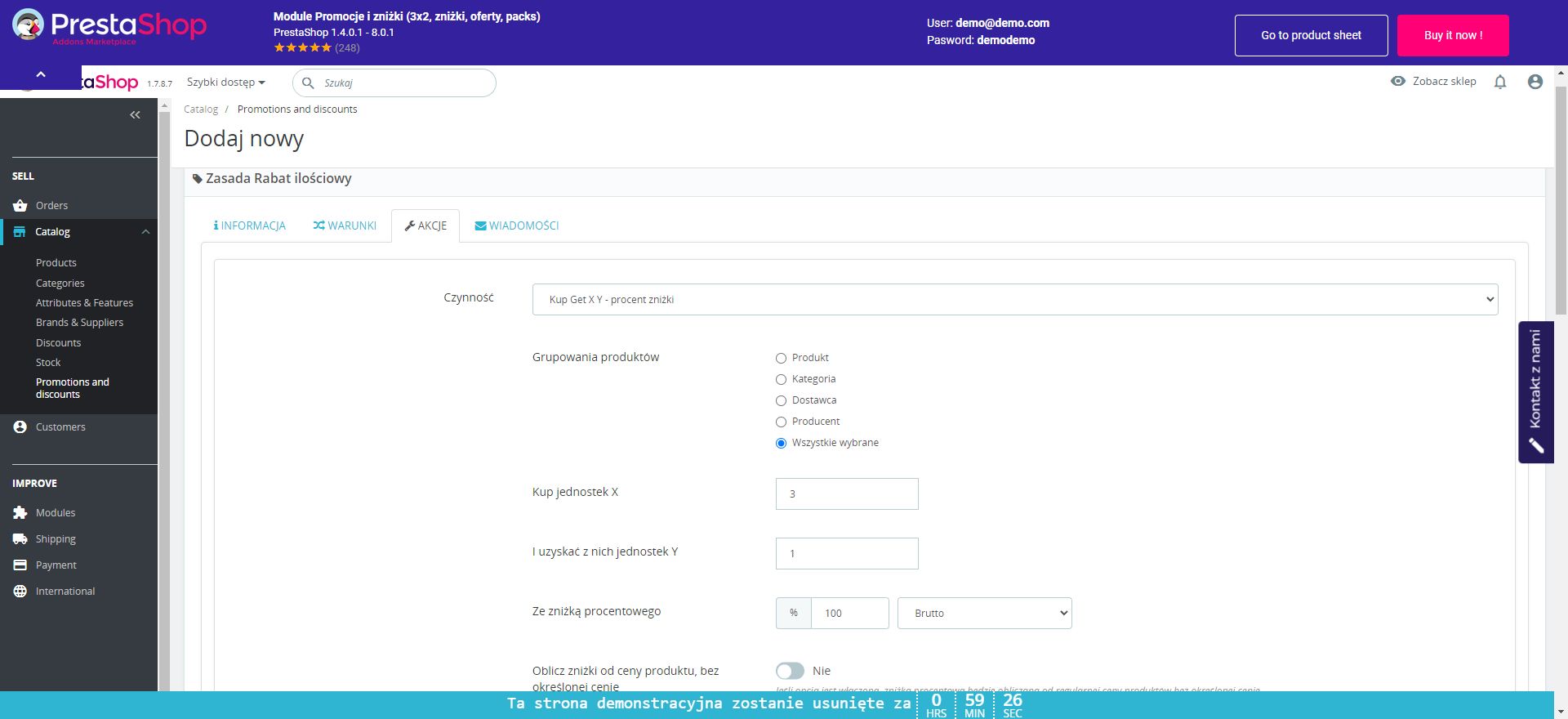Open Categories in the sidebar

tap(60, 284)
